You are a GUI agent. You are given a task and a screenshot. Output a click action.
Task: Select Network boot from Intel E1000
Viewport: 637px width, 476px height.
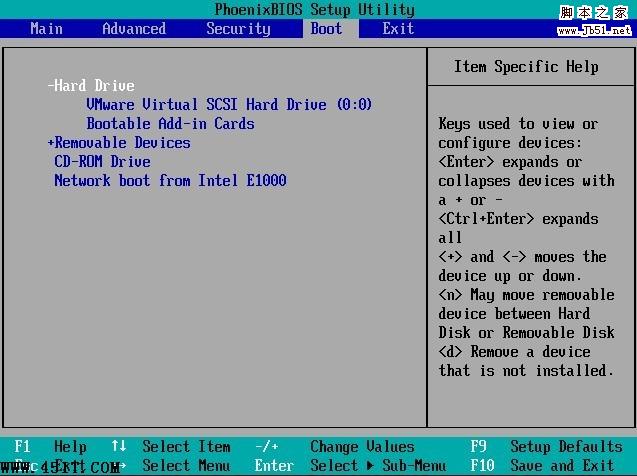[171, 180]
